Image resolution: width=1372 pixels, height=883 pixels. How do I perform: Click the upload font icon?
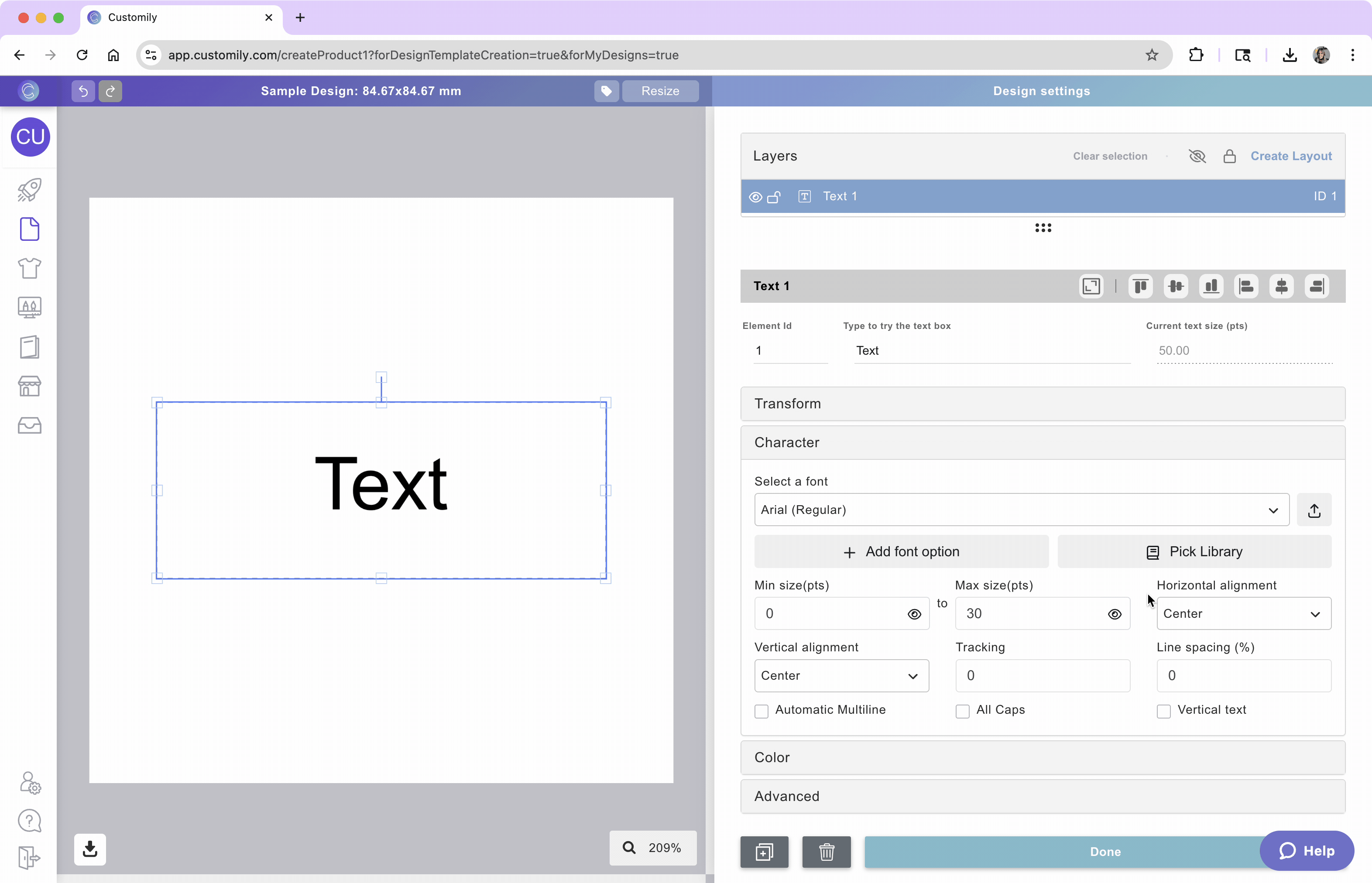point(1314,510)
